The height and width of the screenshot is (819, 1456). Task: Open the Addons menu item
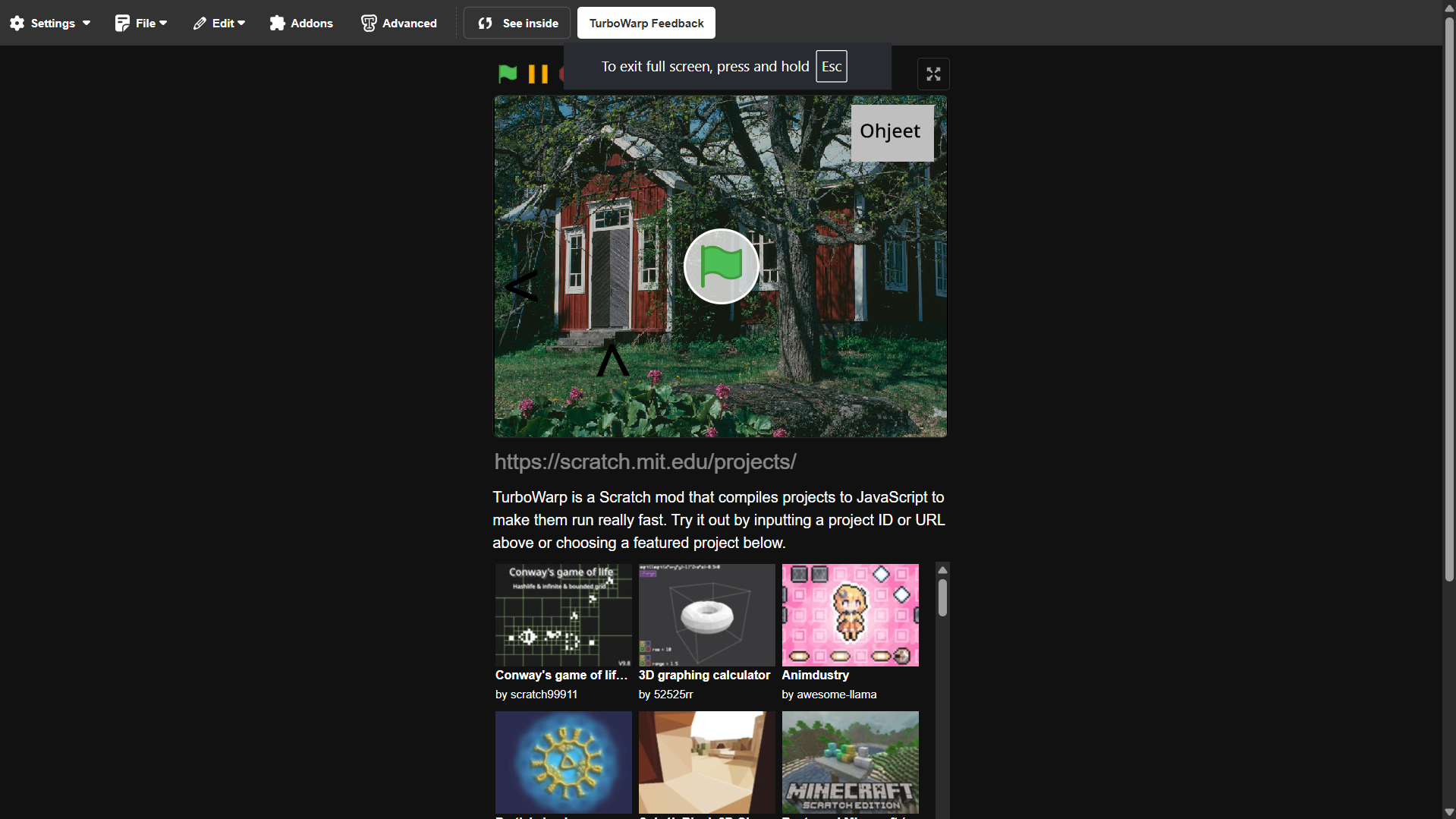301,23
